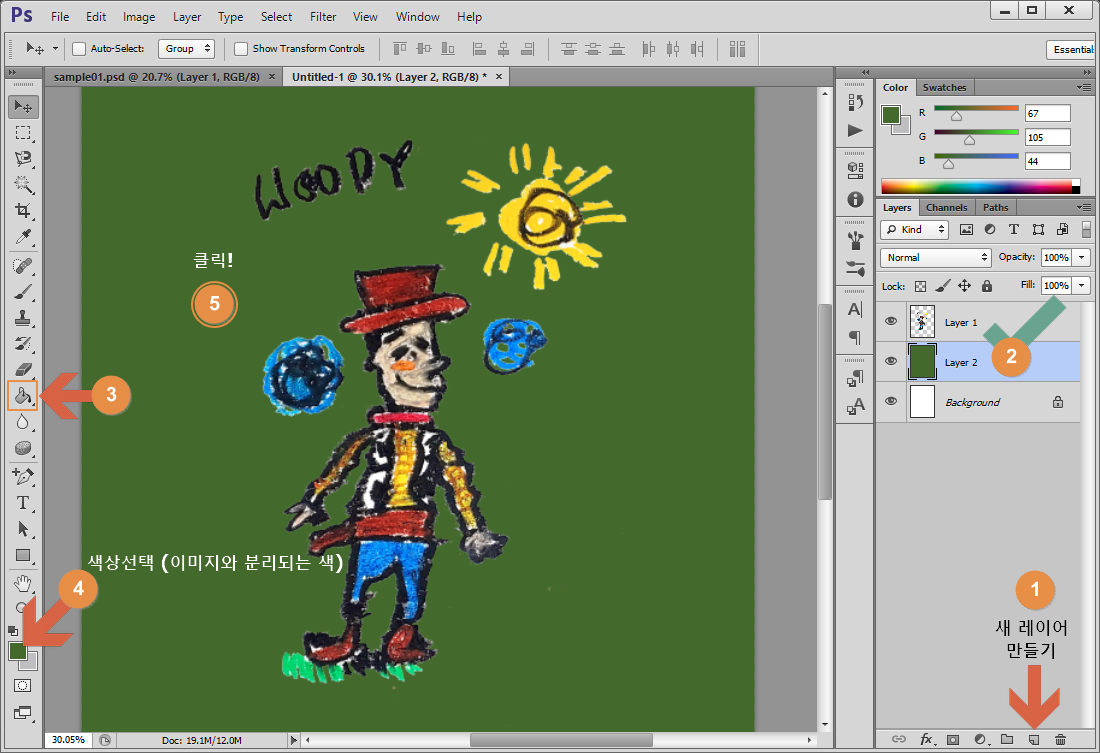Viewport: 1100px width, 753px height.
Task: Select the Blur tool
Action: click(23, 422)
